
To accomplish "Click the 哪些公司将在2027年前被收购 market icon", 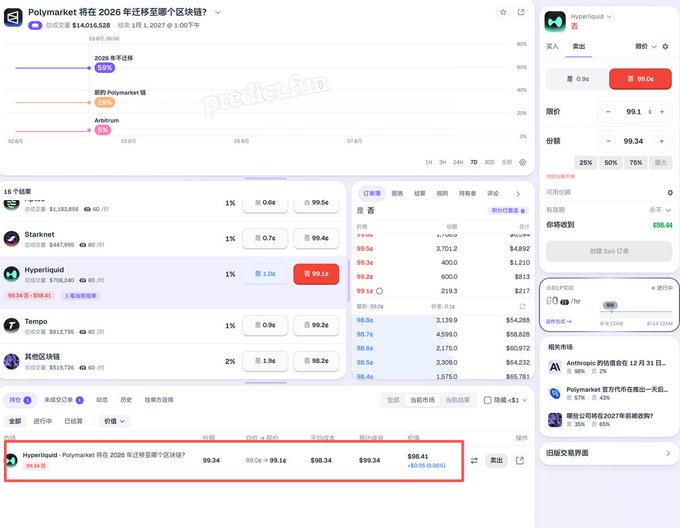I will [555, 420].
